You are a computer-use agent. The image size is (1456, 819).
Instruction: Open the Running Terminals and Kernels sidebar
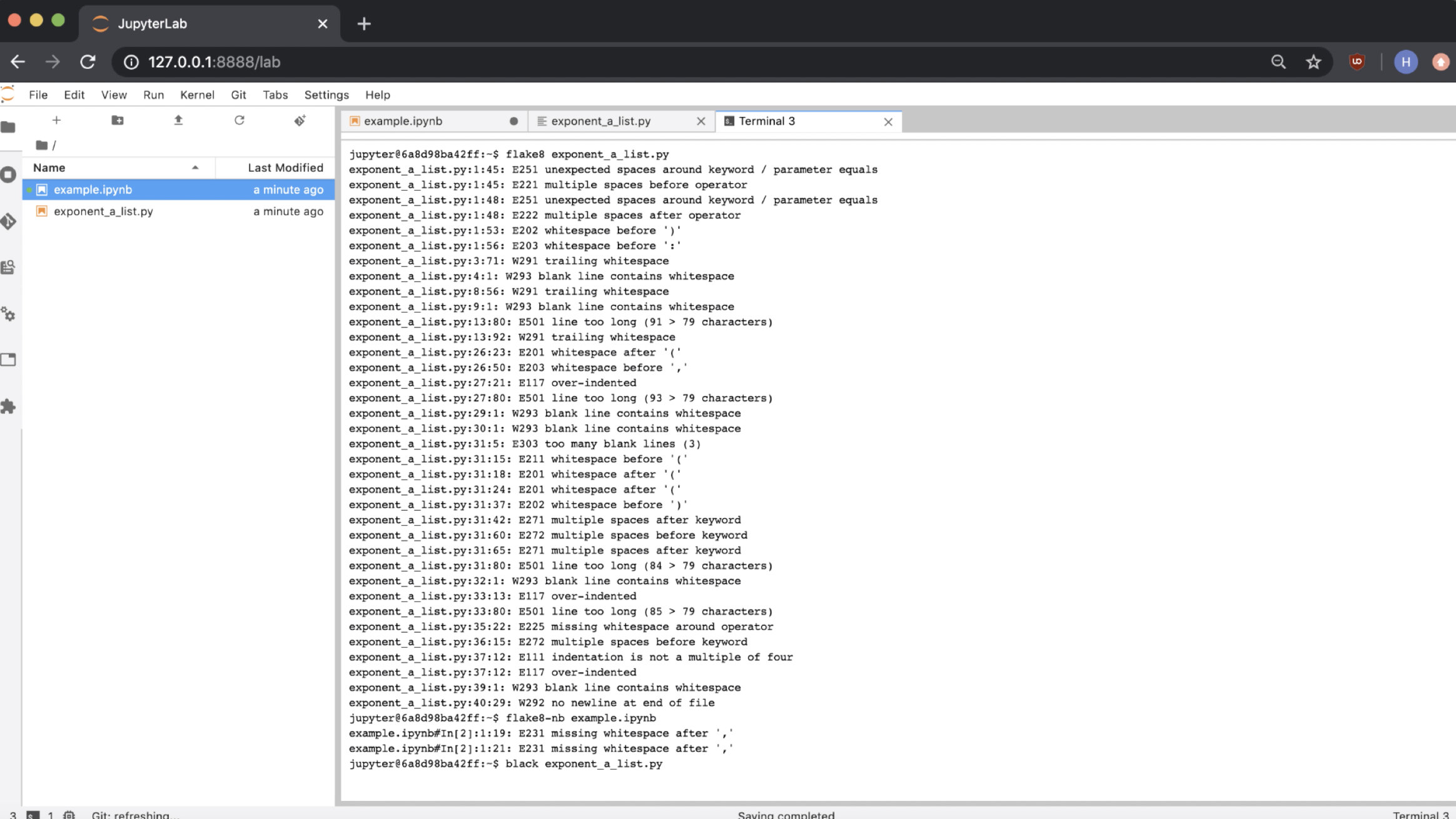pos(8,174)
